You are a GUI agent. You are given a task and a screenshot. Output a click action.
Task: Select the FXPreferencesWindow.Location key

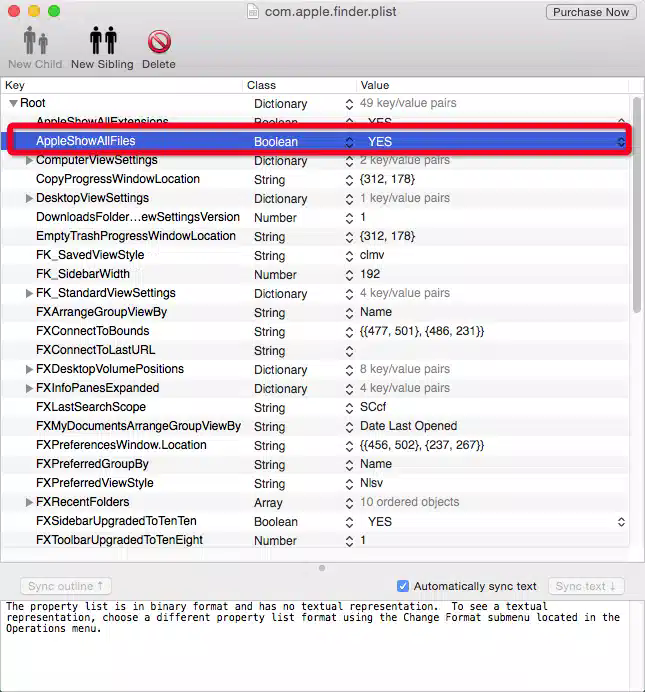click(x=121, y=445)
